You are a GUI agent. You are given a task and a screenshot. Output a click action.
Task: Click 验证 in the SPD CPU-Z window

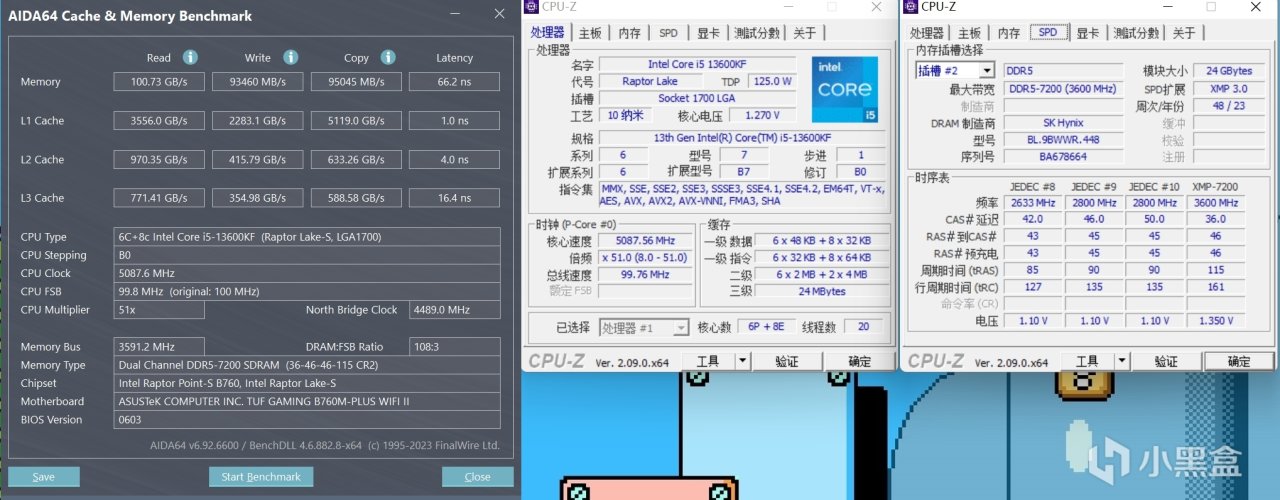point(1166,361)
